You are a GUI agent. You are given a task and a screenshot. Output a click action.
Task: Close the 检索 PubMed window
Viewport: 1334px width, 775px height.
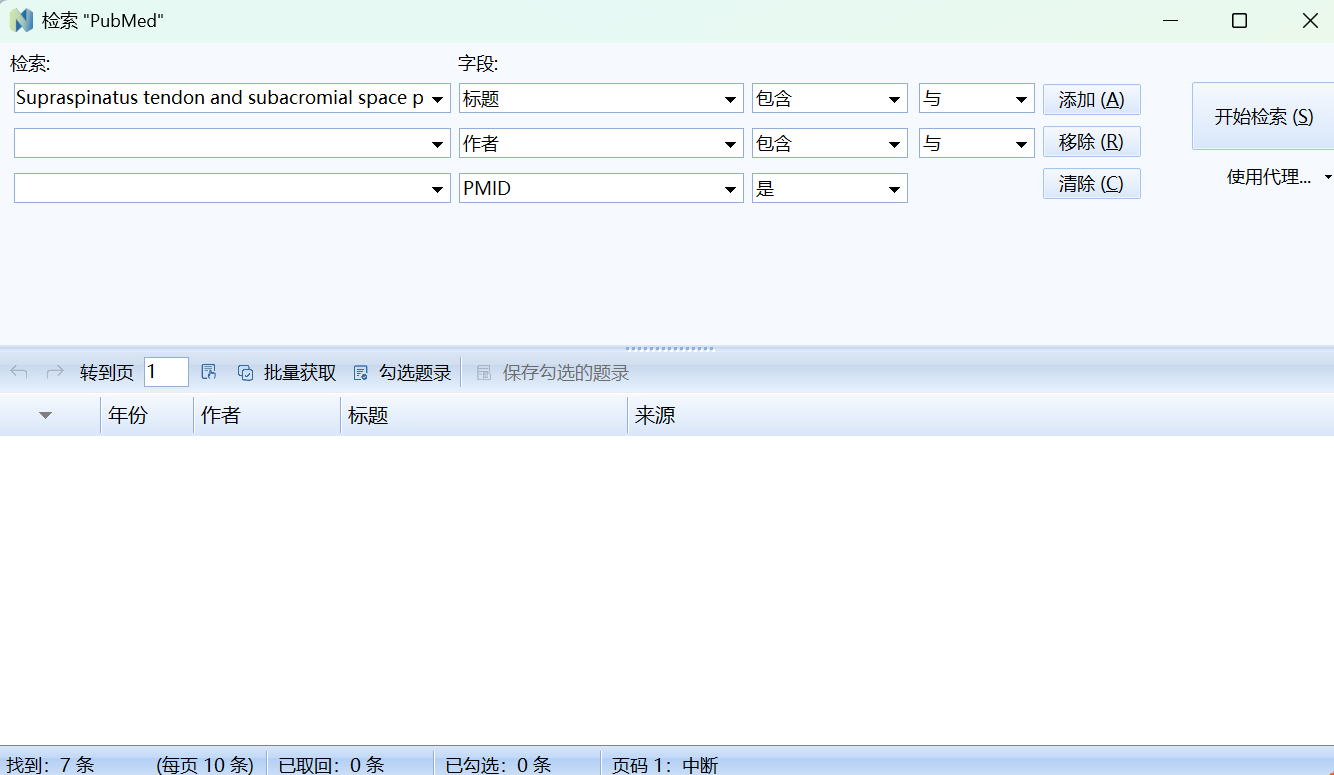point(1310,20)
